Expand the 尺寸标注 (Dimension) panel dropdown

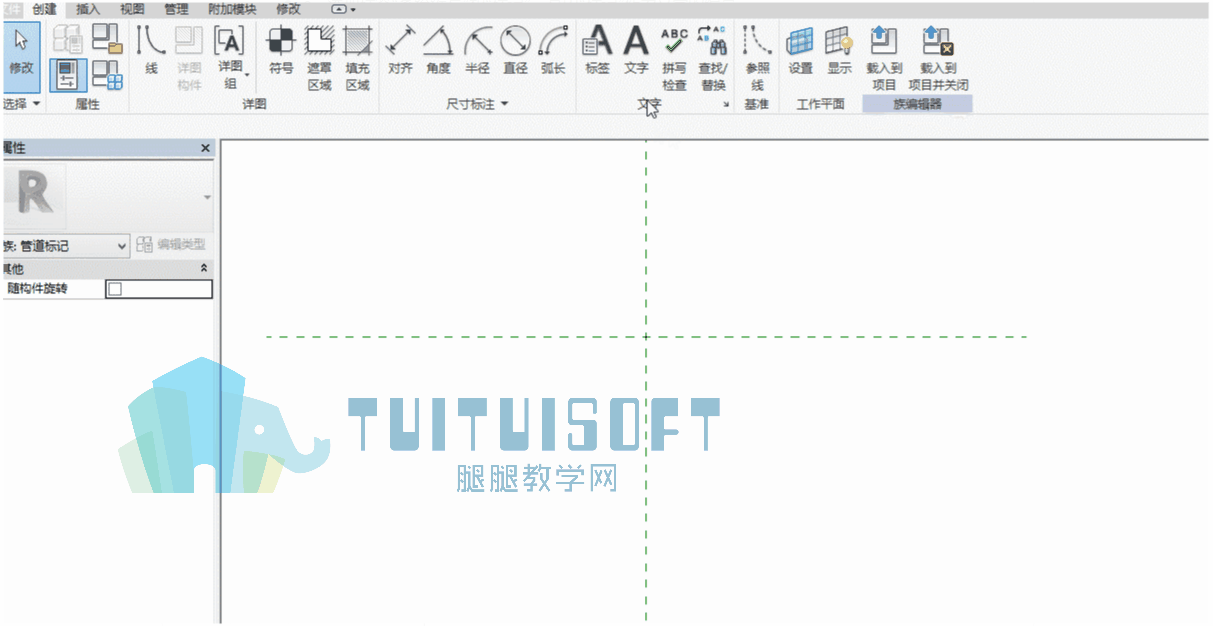tap(477, 104)
